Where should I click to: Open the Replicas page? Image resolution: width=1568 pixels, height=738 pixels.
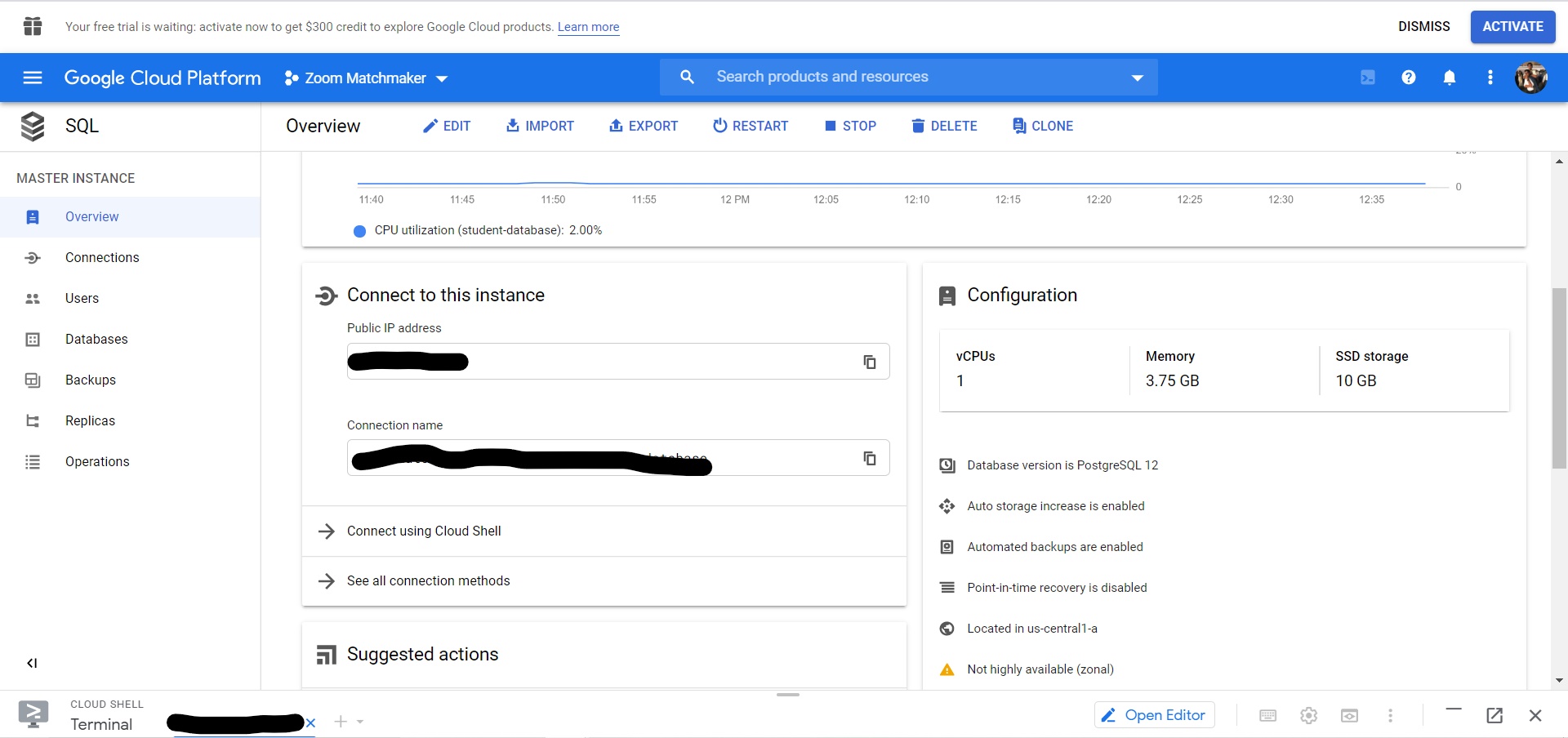pos(131,421)
